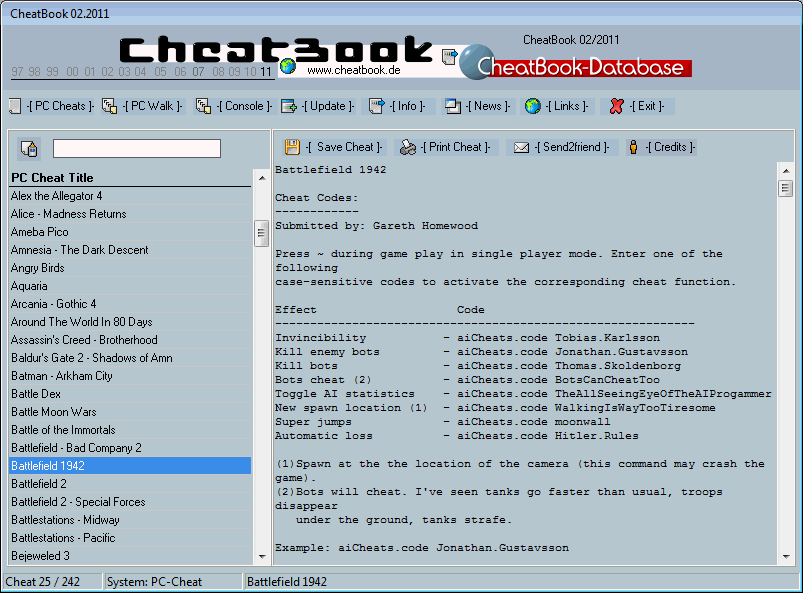Image resolution: width=803 pixels, height=593 pixels.
Task: Click the Info icon
Action: point(376,107)
